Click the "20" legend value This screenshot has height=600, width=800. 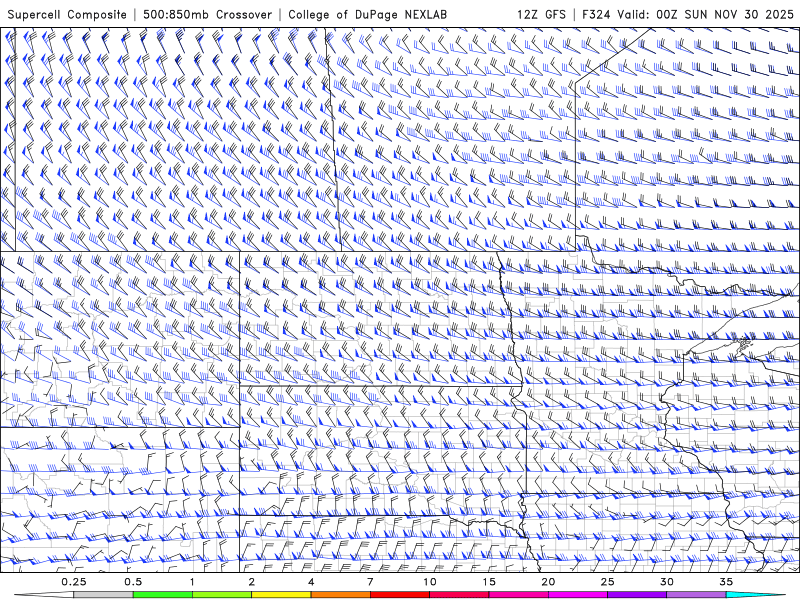point(548,582)
